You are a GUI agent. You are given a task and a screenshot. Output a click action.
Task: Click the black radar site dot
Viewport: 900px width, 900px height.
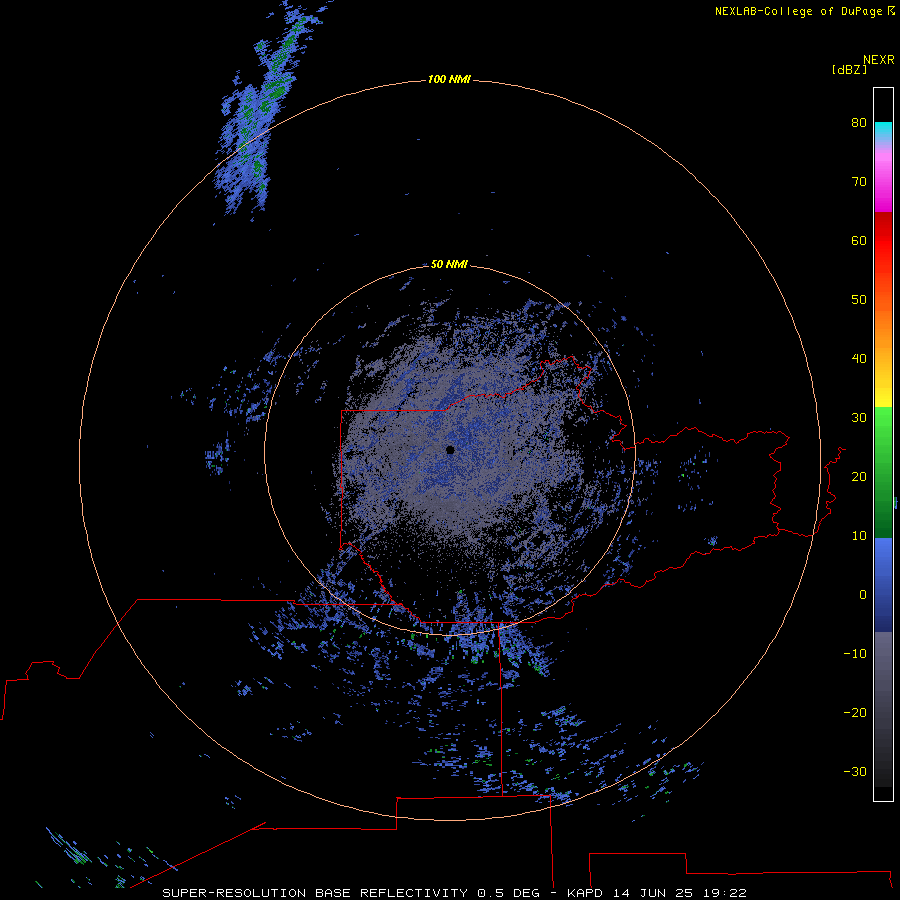pos(450,450)
